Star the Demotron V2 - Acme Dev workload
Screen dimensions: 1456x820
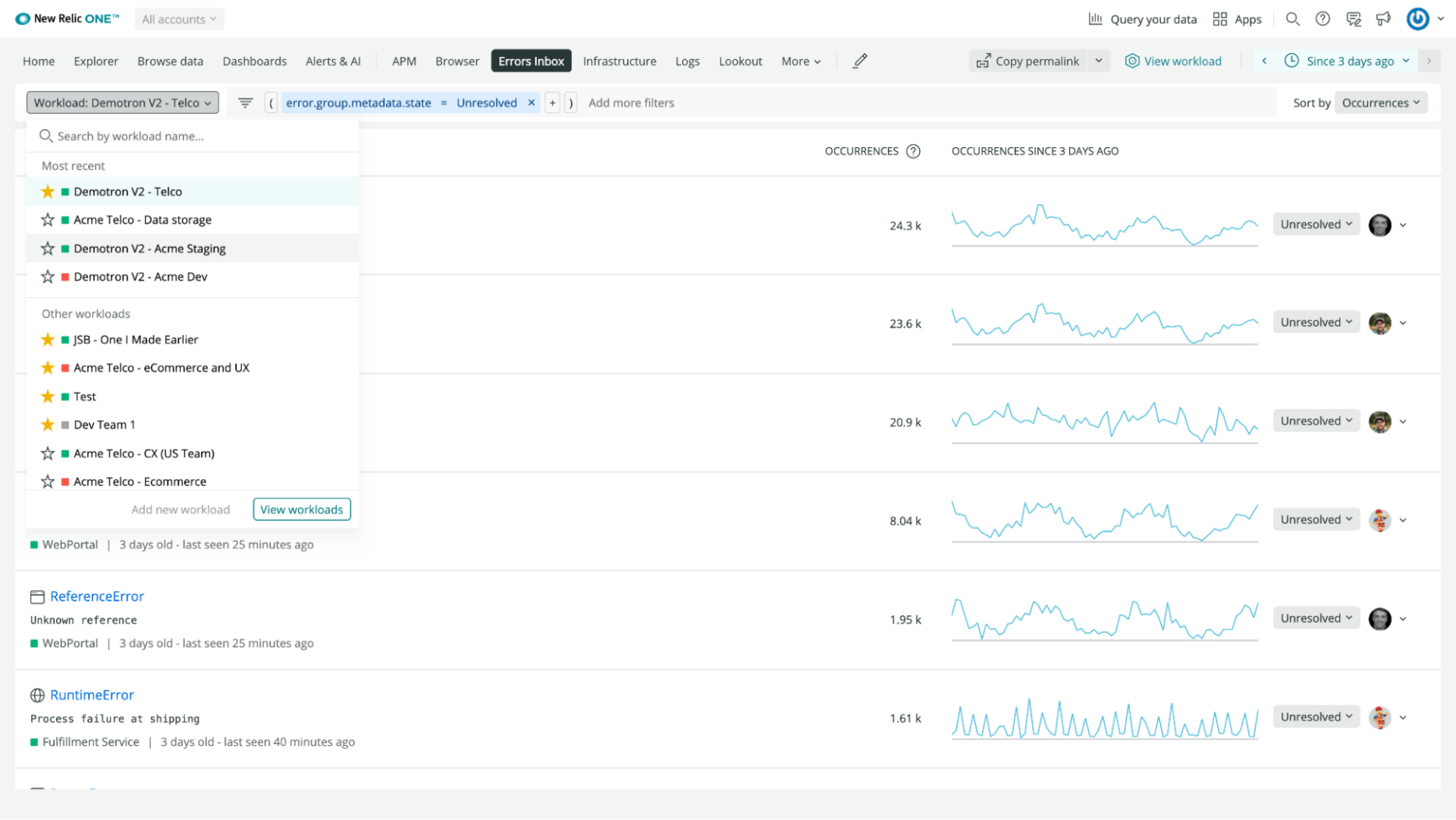coord(47,276)
